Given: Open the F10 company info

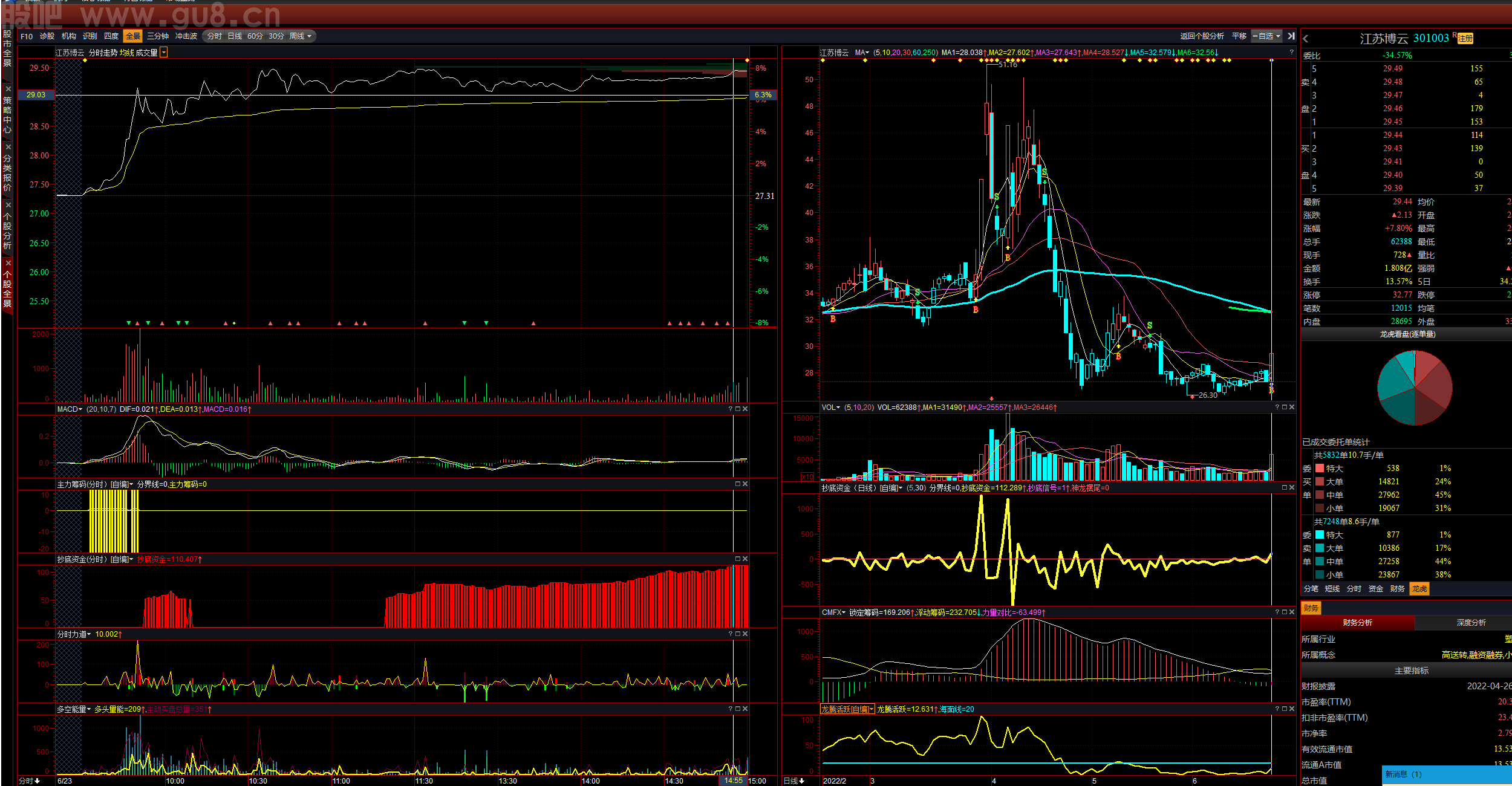Looking at the screenshot, I should pos(27,36).
